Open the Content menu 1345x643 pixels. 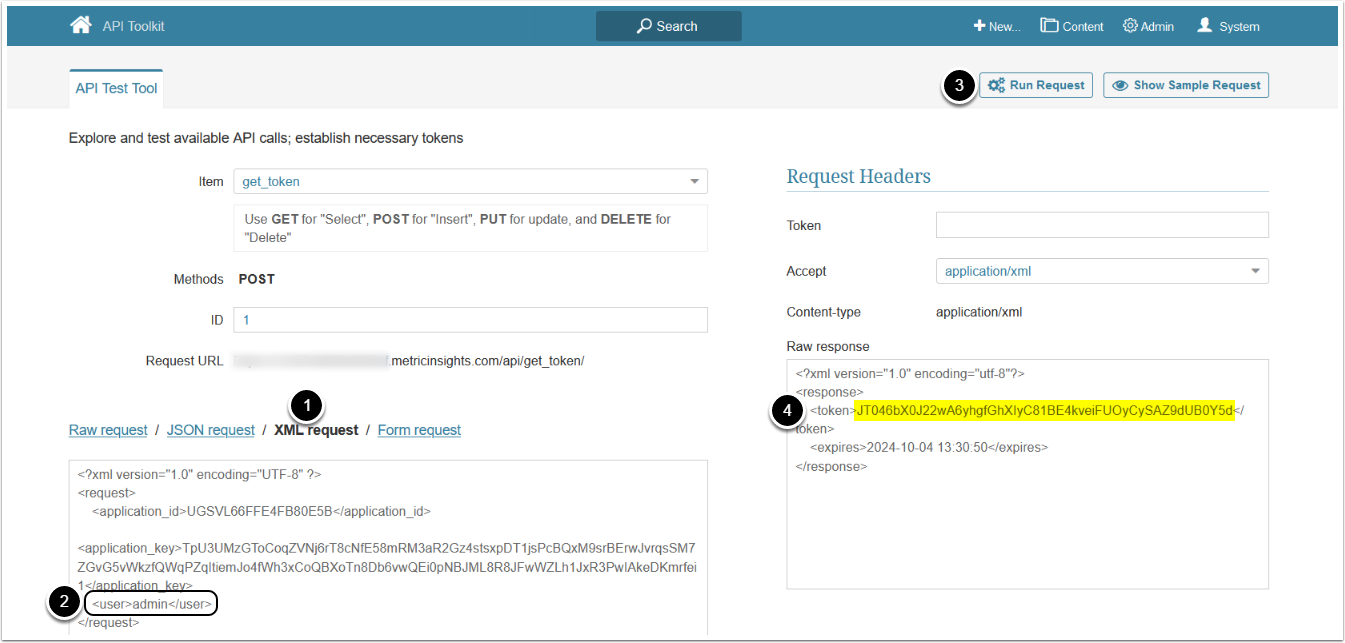pos(1072,26)
